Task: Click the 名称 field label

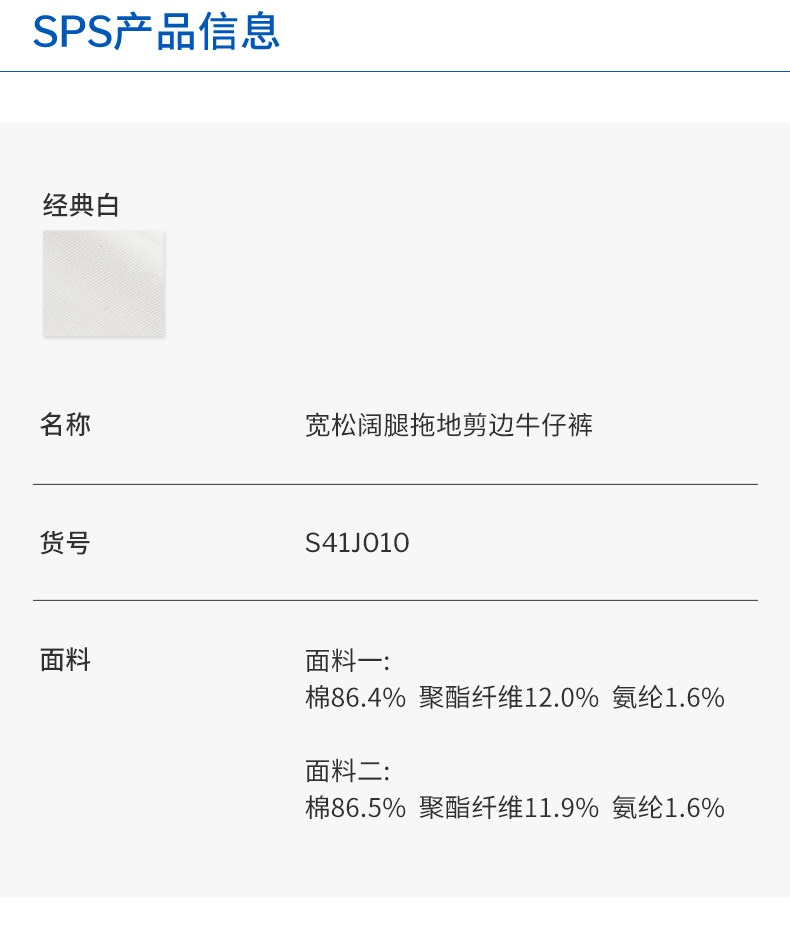Action: point(65,425)
